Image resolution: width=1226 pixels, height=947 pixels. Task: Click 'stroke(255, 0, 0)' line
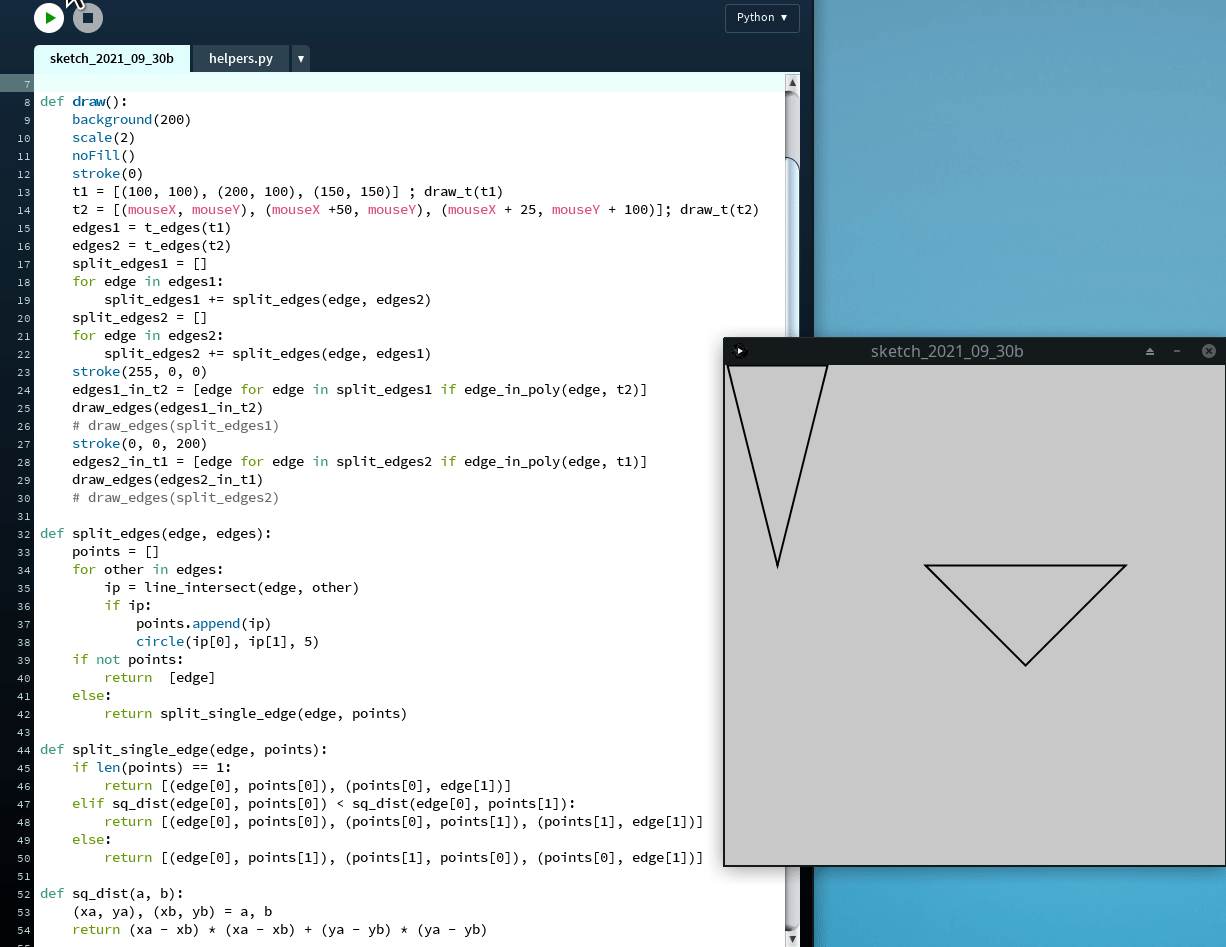[139, 371]
